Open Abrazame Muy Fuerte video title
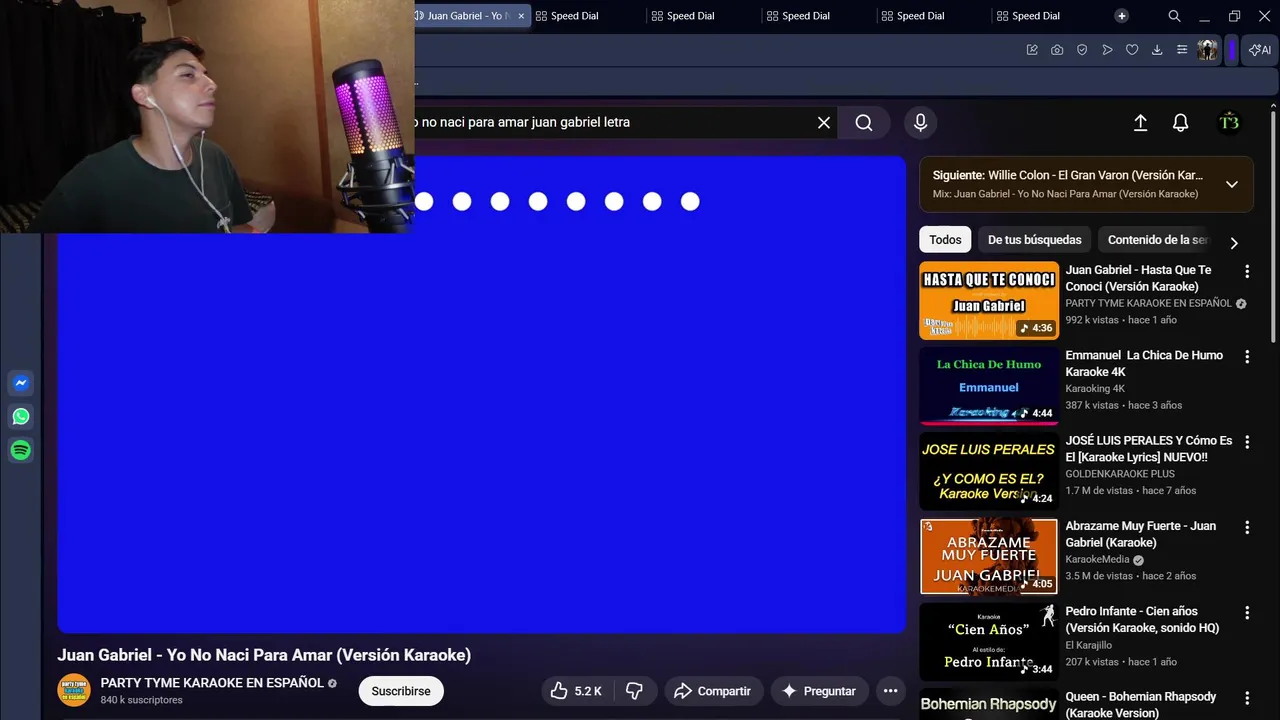Image resolution: width=1280 pixels, height=720 pixels. pos(1141,534)
